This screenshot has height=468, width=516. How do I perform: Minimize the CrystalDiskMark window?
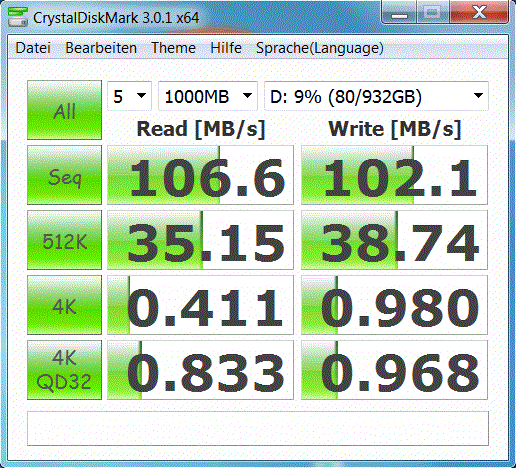pyautogui.click(x=399, y=13)
